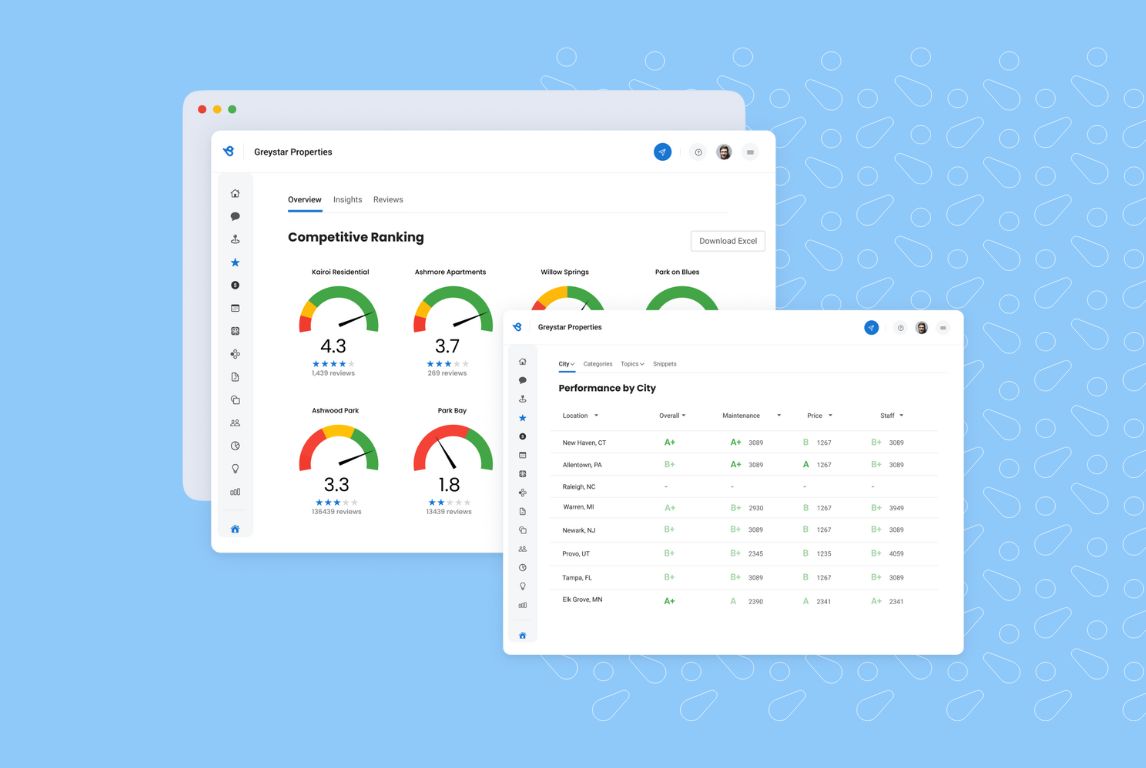Open the Maintenance column dropdown arrow

[779, 416]
